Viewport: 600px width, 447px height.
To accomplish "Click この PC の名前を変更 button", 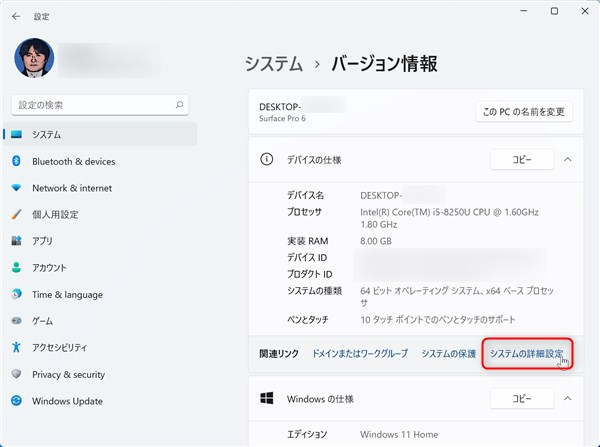I will [524, 111].
